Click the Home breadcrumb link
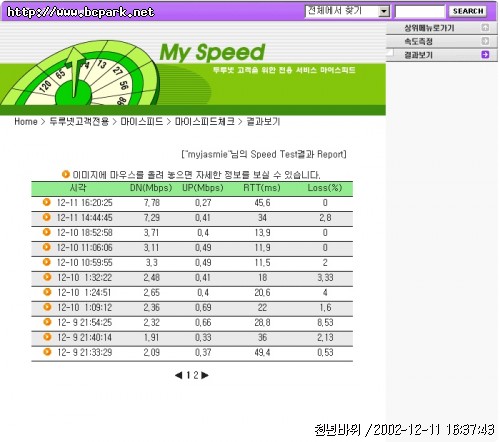 tap(26, 122)
